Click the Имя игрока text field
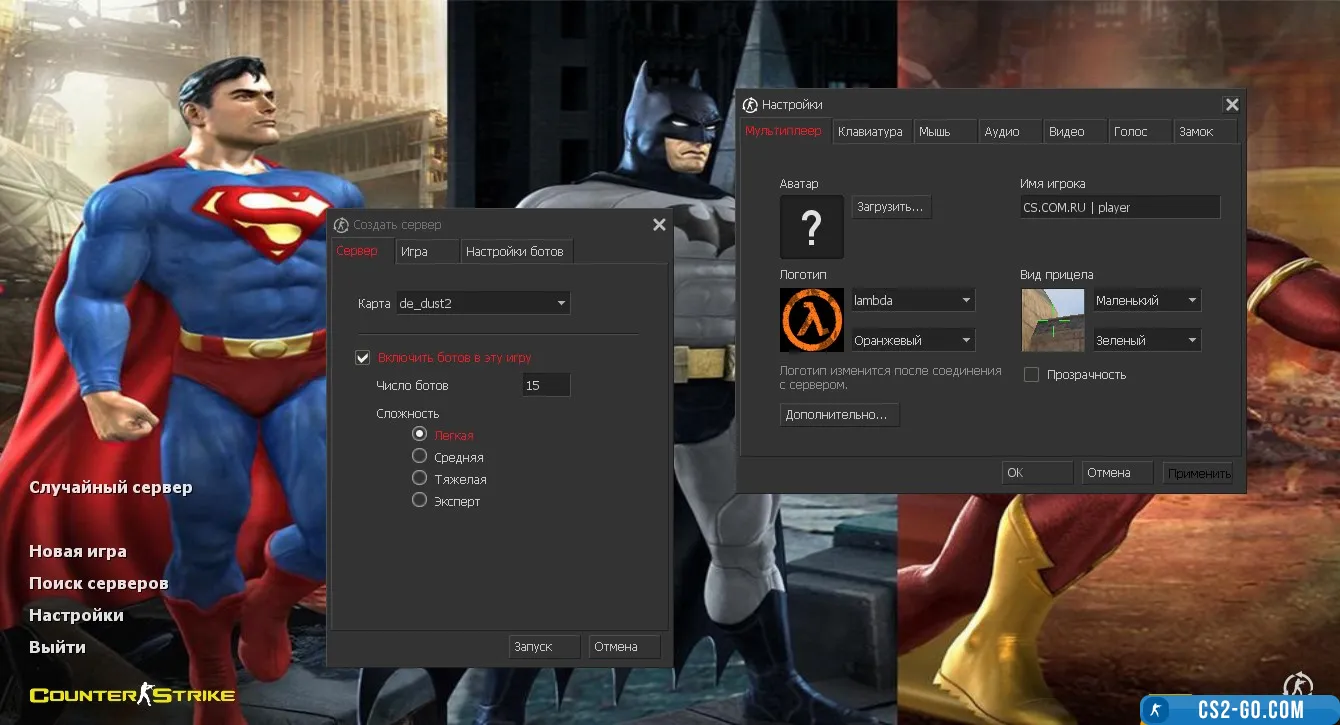The image size is (1340, 725). click(x=1118, y=207)
